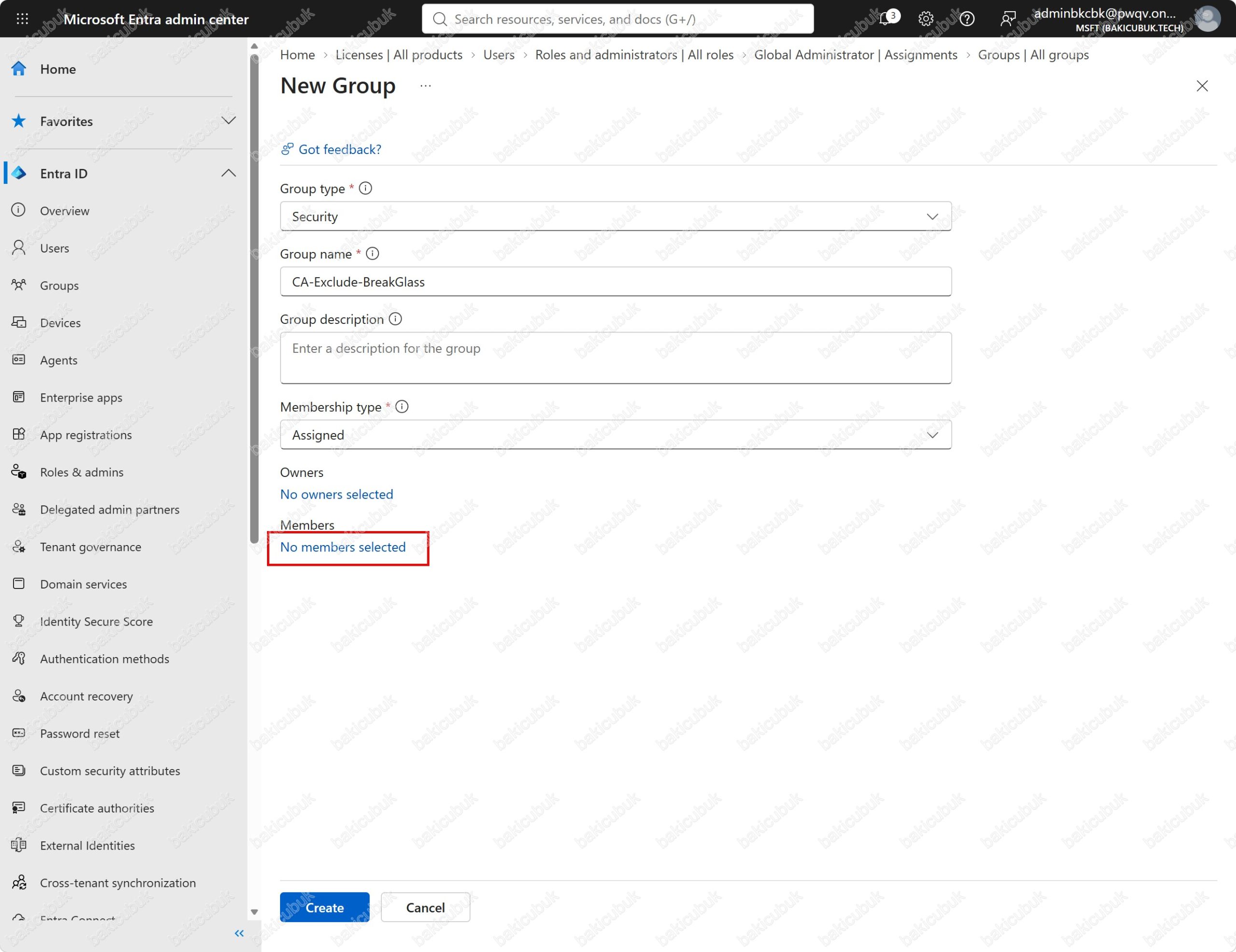The image size is (1236, 952).
Task: Open the app launcher waffle icon
Action: [x=22, y=19]
